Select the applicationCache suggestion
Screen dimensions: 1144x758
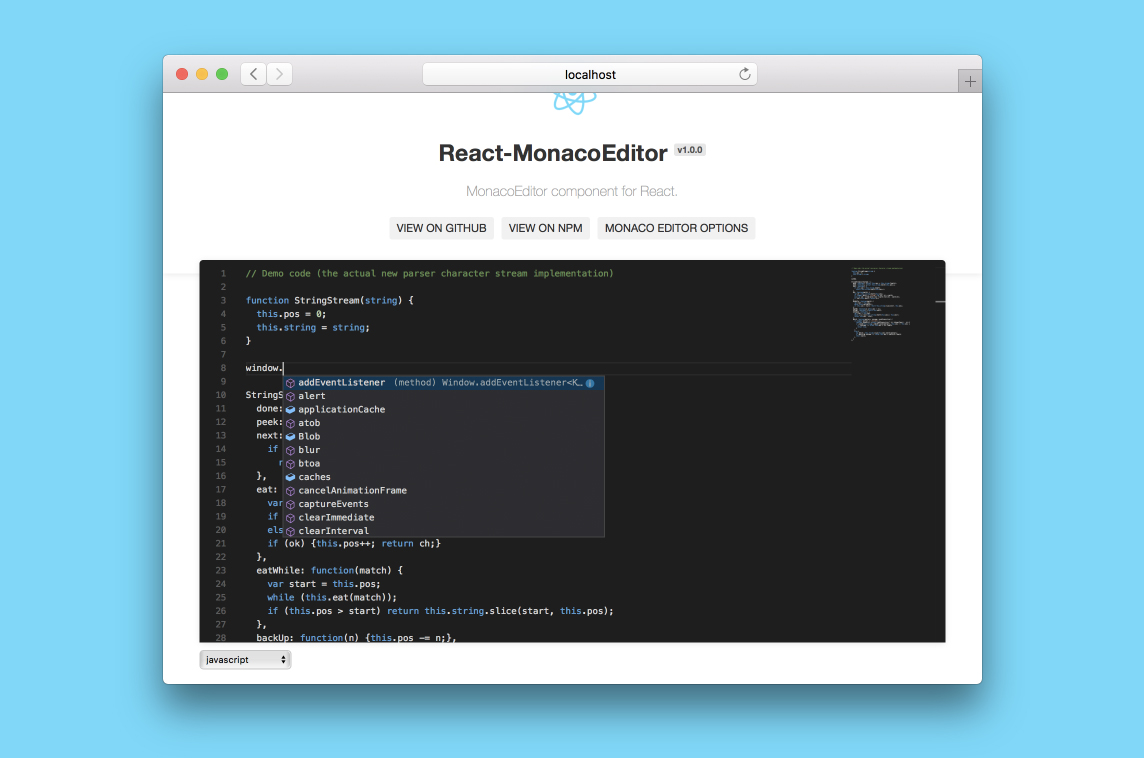pyautogui.click(x=444, y=409)
